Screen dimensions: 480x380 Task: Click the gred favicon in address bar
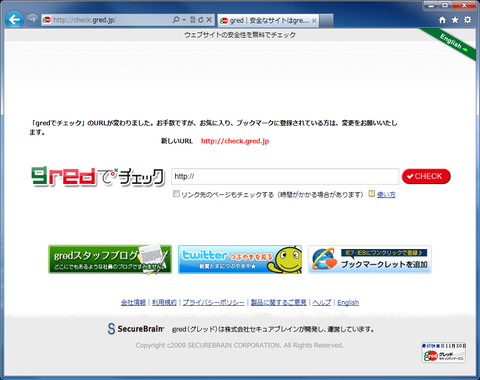point(47,20)
